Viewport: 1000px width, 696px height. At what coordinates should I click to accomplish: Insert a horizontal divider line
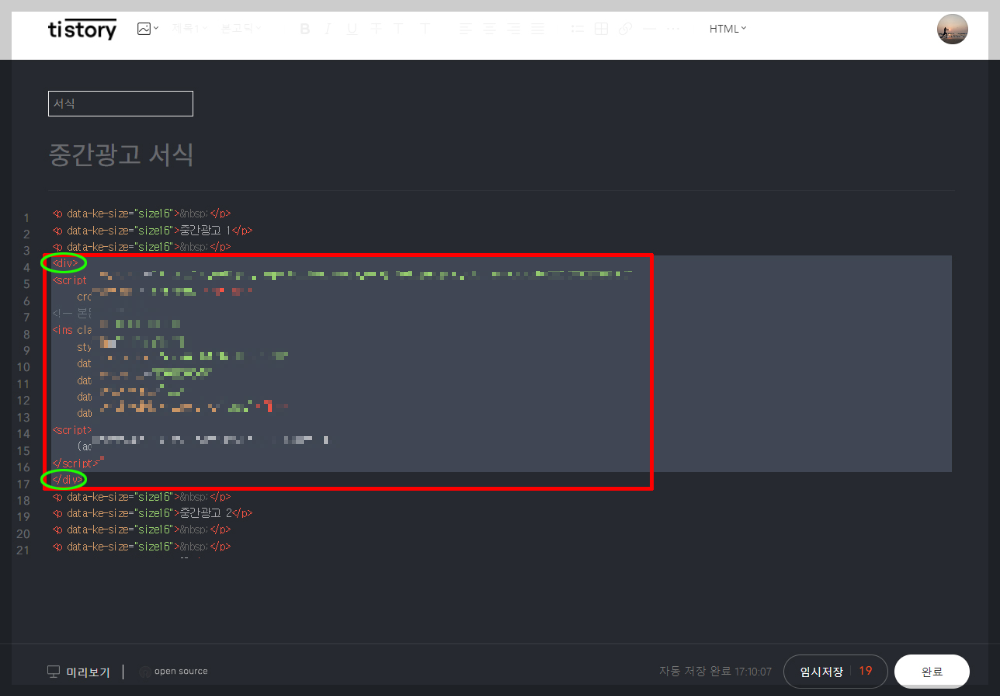(649, 29)
